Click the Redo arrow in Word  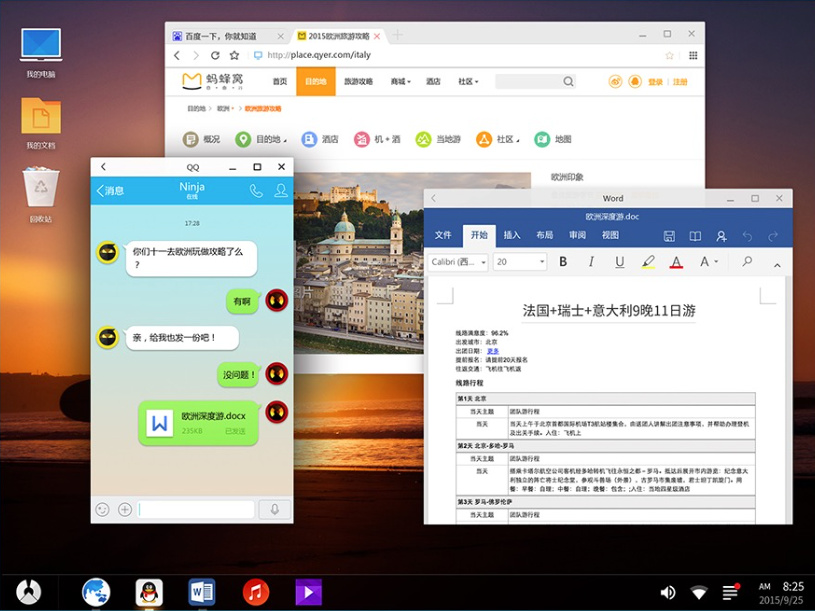click(773, 236)
